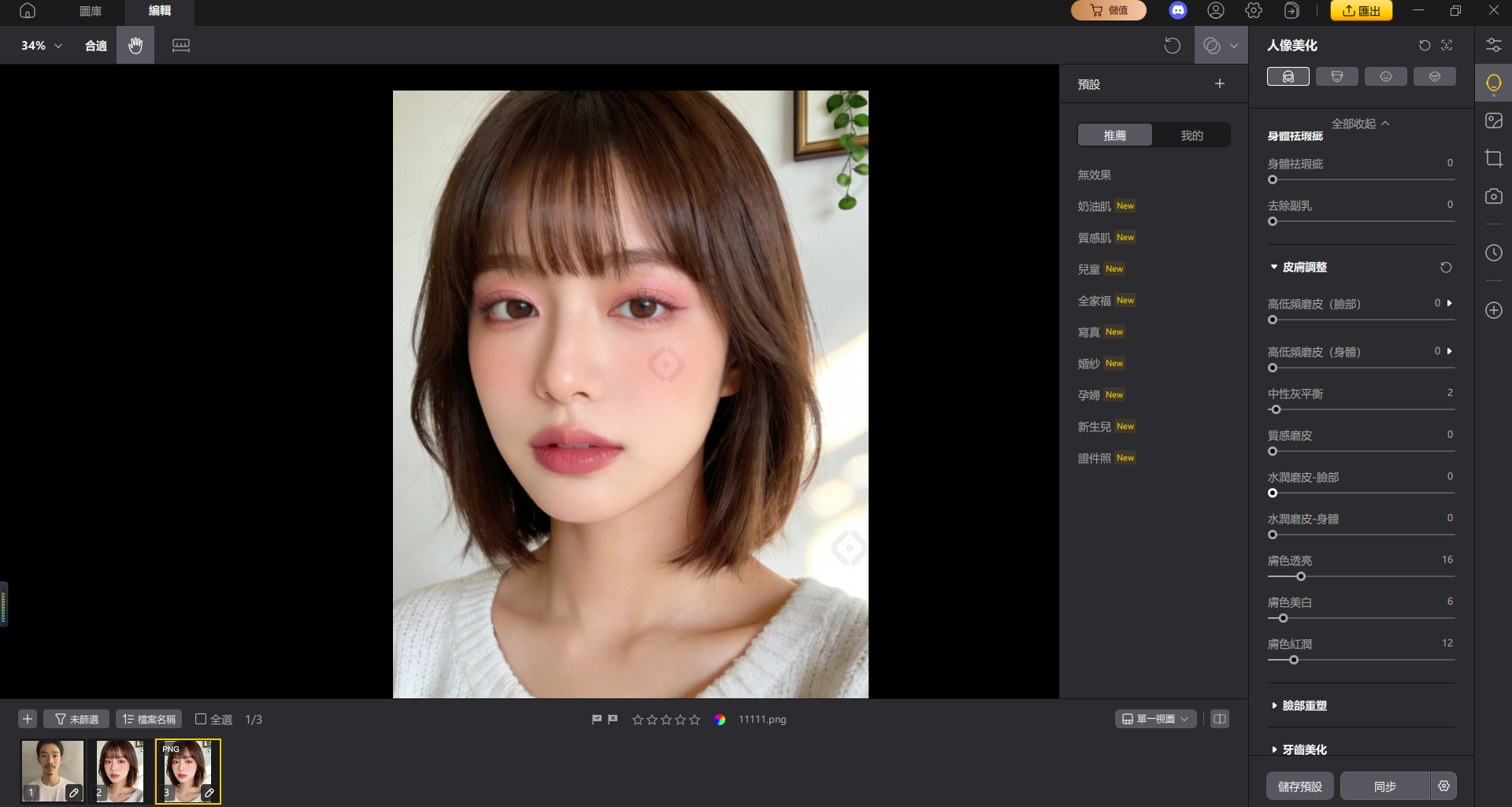Image resolution: width=1512 pixels, height=807 pixels.
Task: Select the hand pan tool in the toolbar
Action: tap(135, 45)
